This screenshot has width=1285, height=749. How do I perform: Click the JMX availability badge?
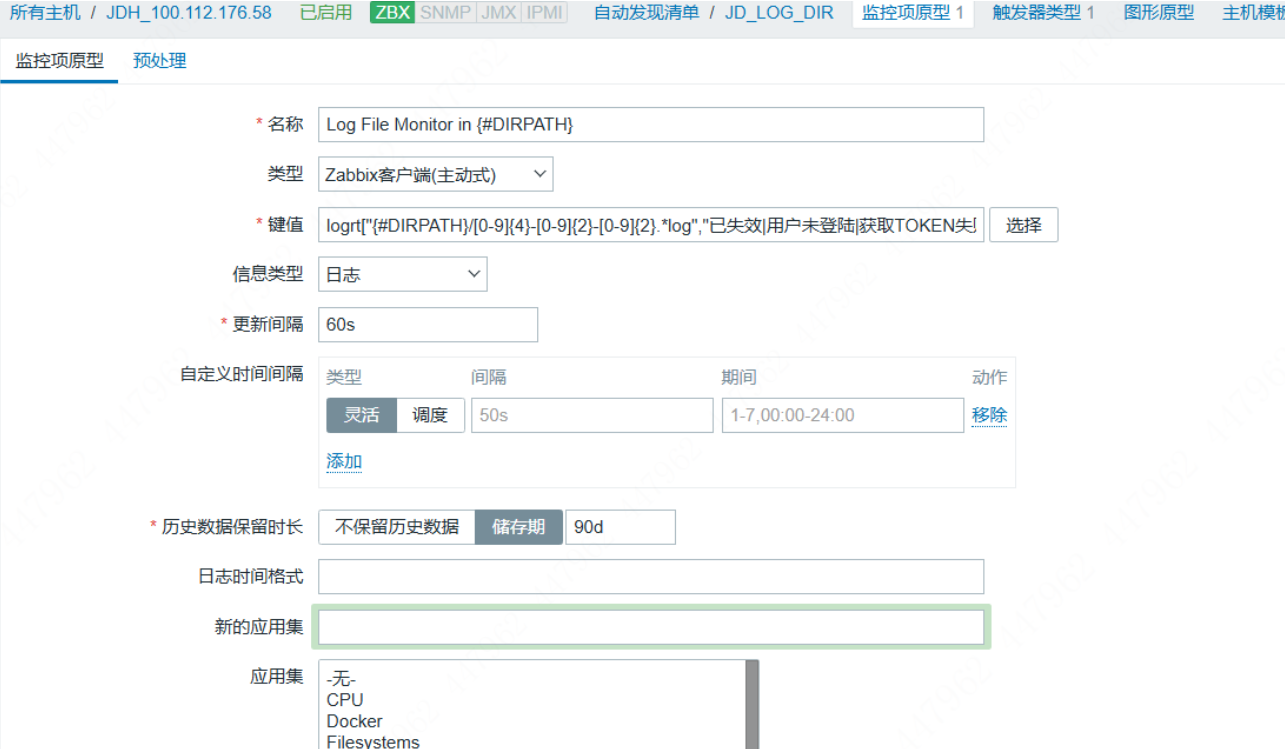pos(498,13)
